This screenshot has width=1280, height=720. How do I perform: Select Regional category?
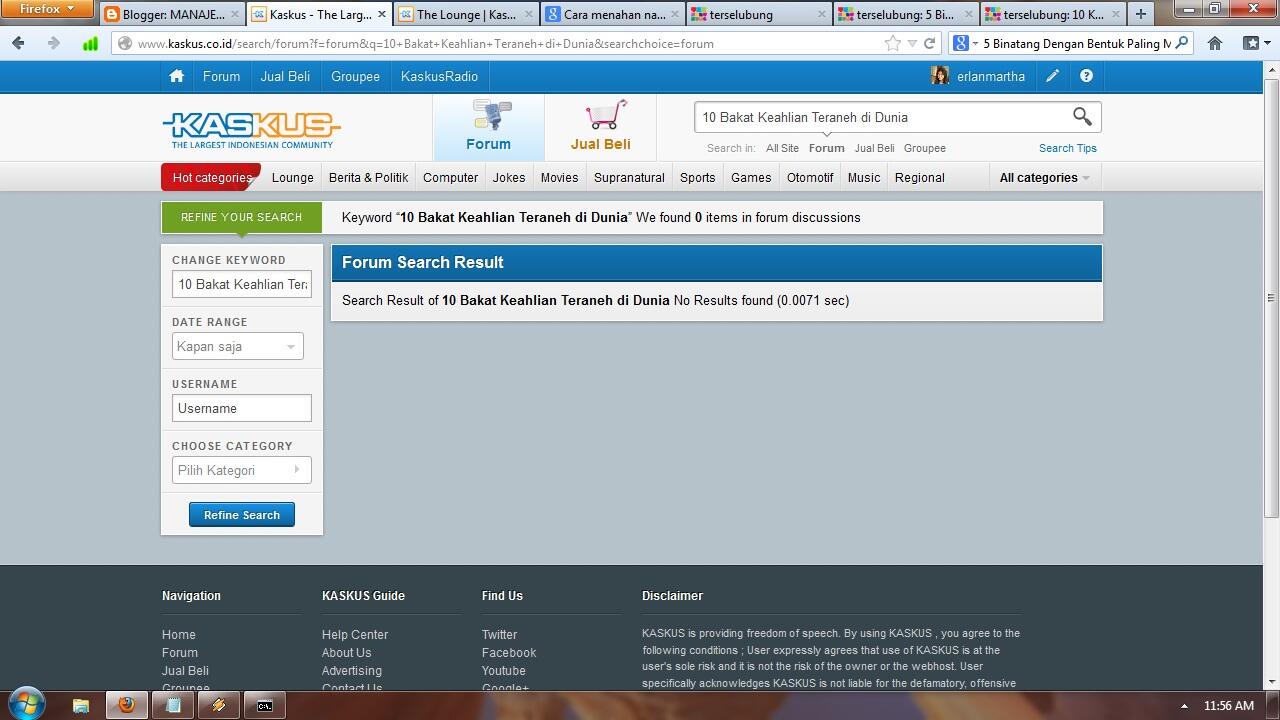(x=920, y=177)
